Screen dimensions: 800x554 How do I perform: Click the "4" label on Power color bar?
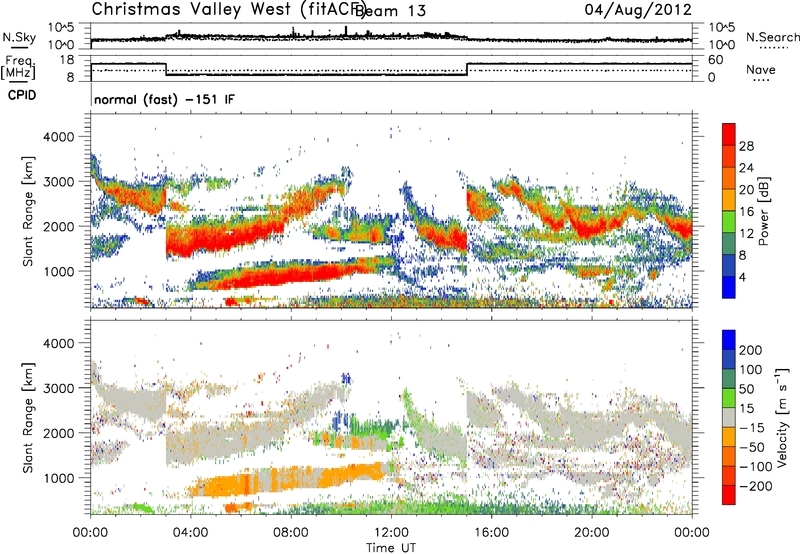coord(743,277)
